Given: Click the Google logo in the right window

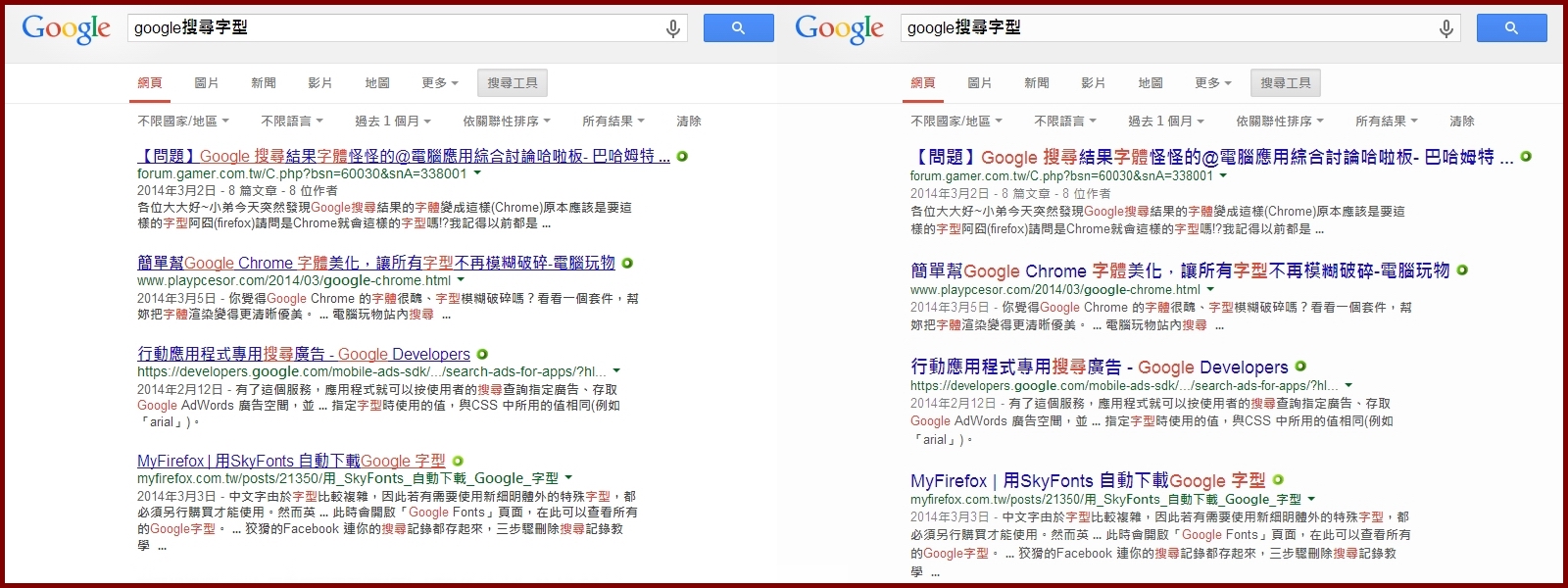Looking at the screenshot, I should pyautogui.click(x=840, y=28).
